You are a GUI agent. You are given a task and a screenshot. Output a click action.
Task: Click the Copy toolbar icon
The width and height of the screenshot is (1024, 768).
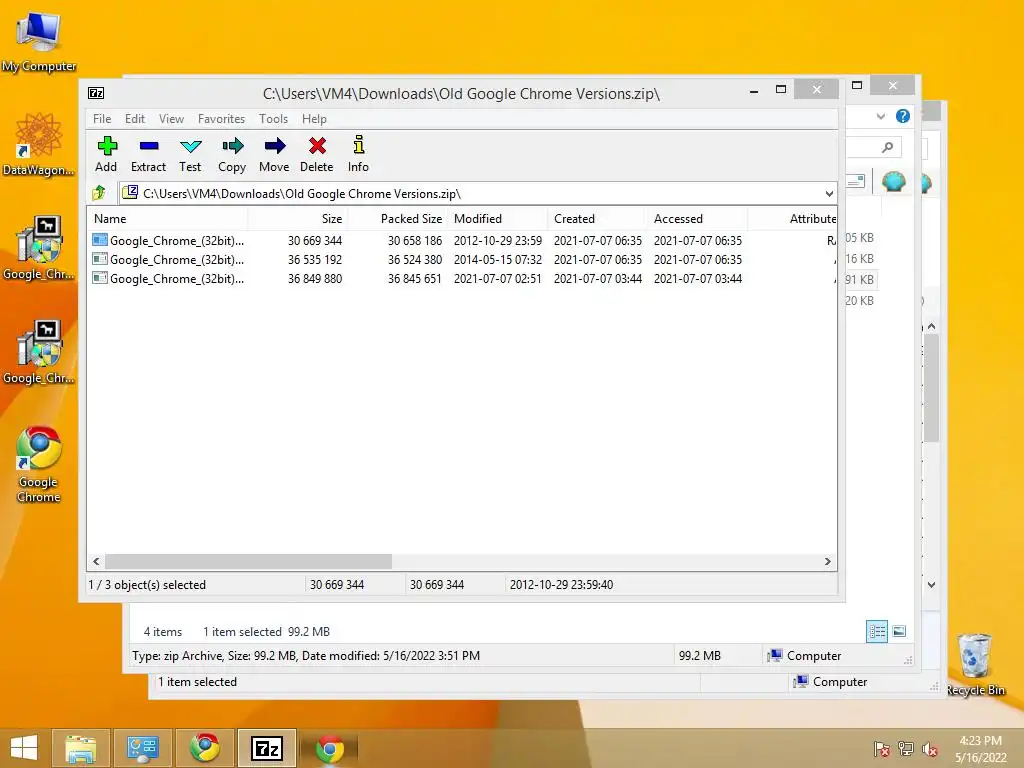click(232, 154)
